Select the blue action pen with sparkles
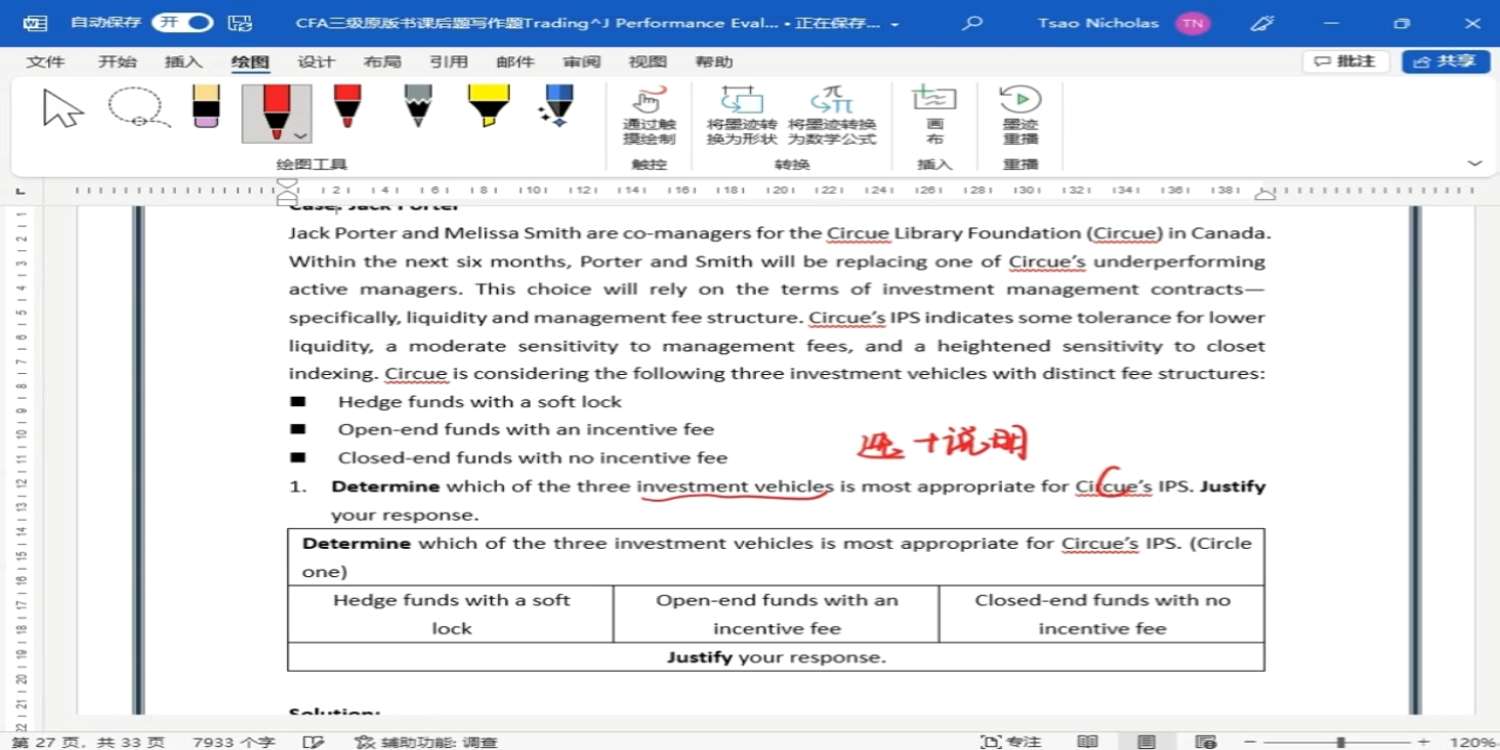Screen dimensions: 1500x750 pyautogui.click(x=557, y=107)
